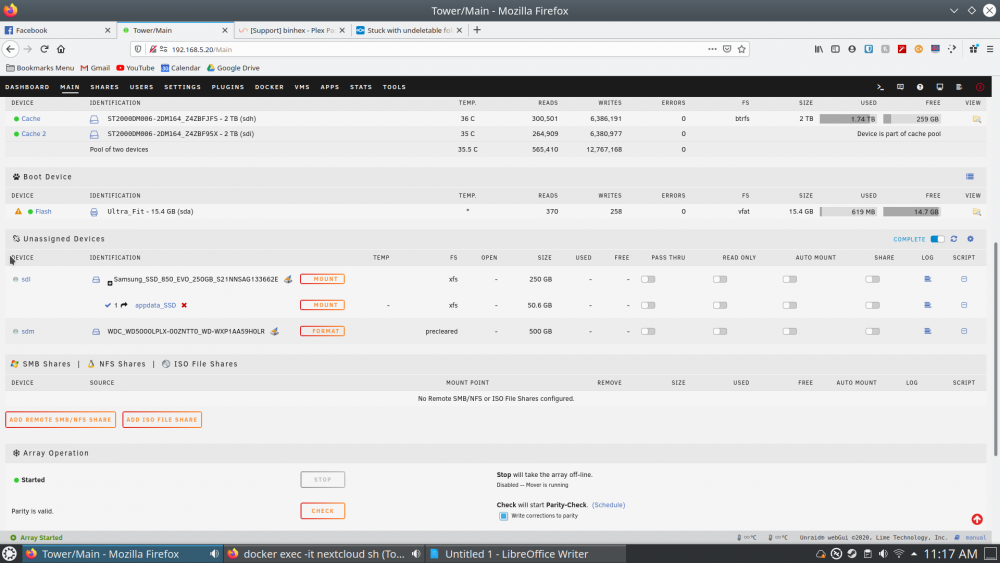This screenshot has height=563, width=1000.
Task: Click ADD REMOTE SMB/NFS SHARE button
Action: 61,420
